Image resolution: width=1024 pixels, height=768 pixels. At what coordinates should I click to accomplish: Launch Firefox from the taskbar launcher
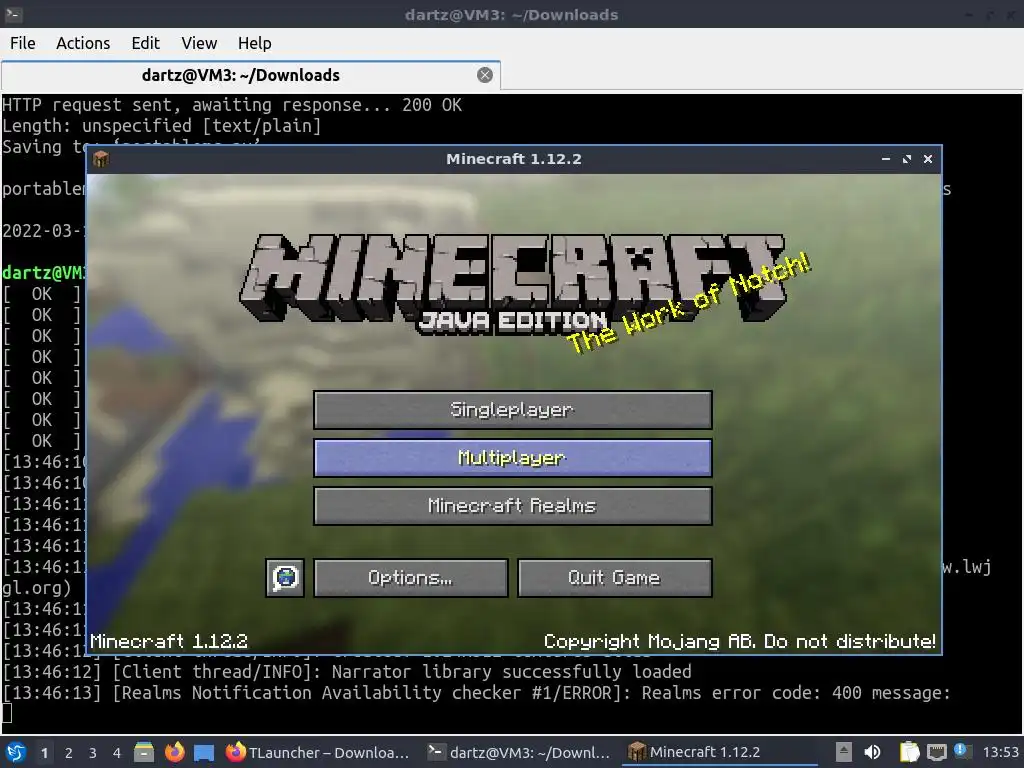(x=174, y=752)
